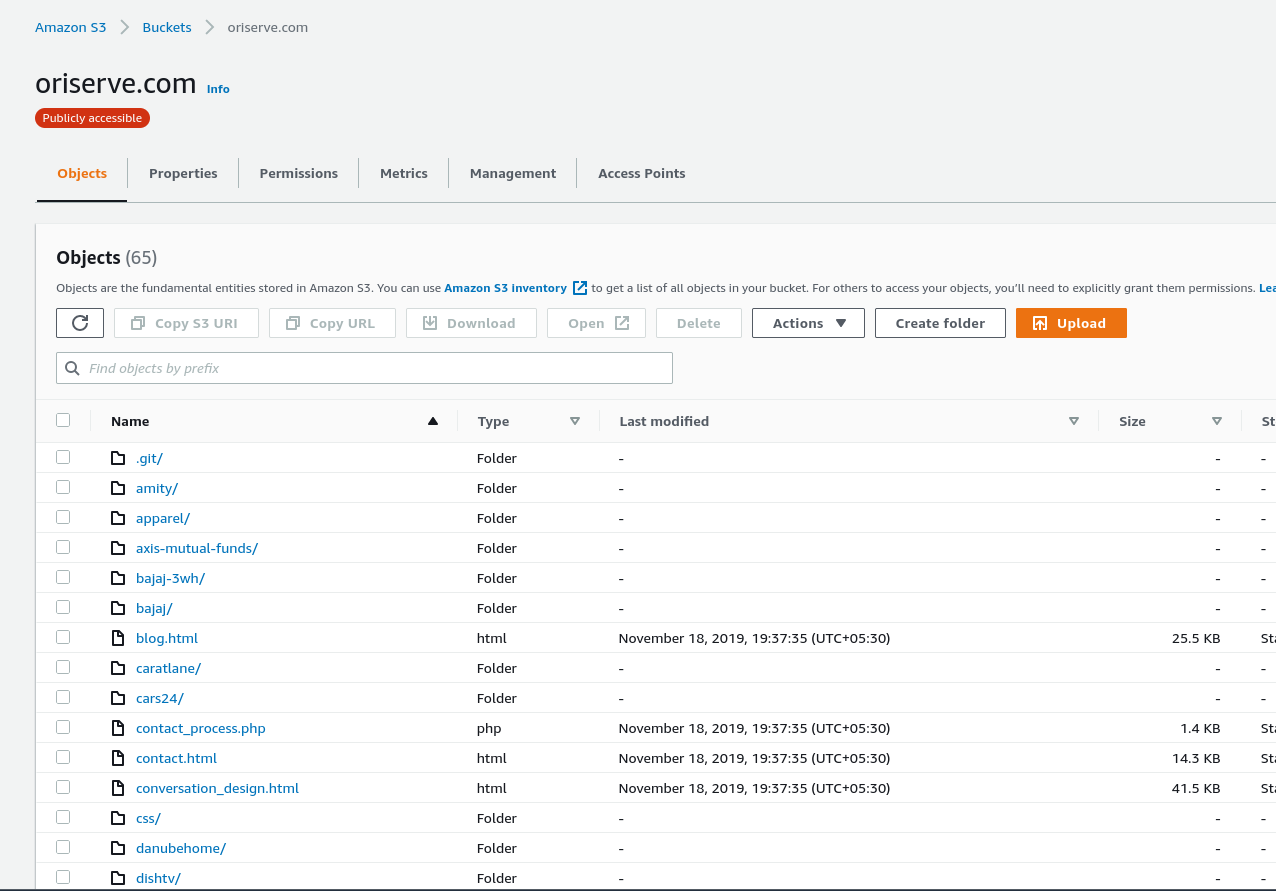The height and width of the screenshot is (891, 1276).
Task: Toggle the select-all checkbox in table header
Action: [x=63, y=420]
